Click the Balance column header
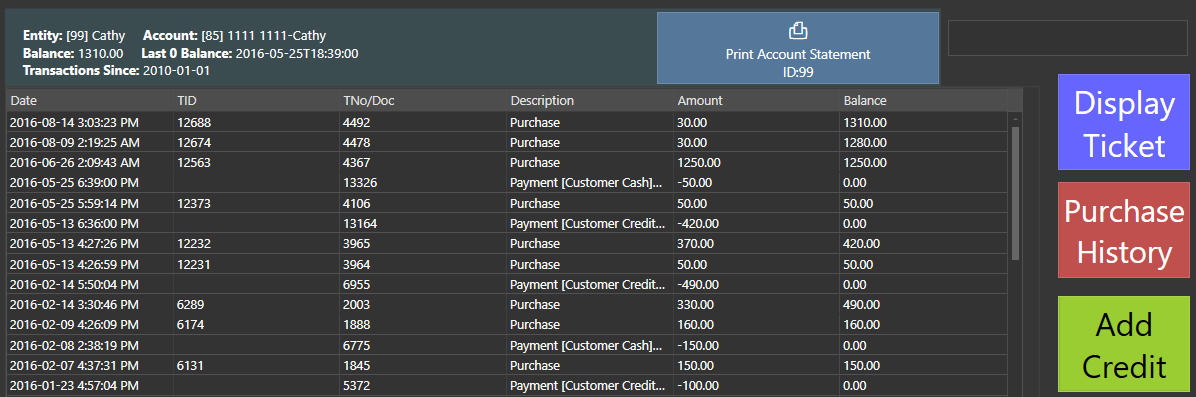Screen dimensions: 1196x397 pyautogui.click(x=923, y=101)
